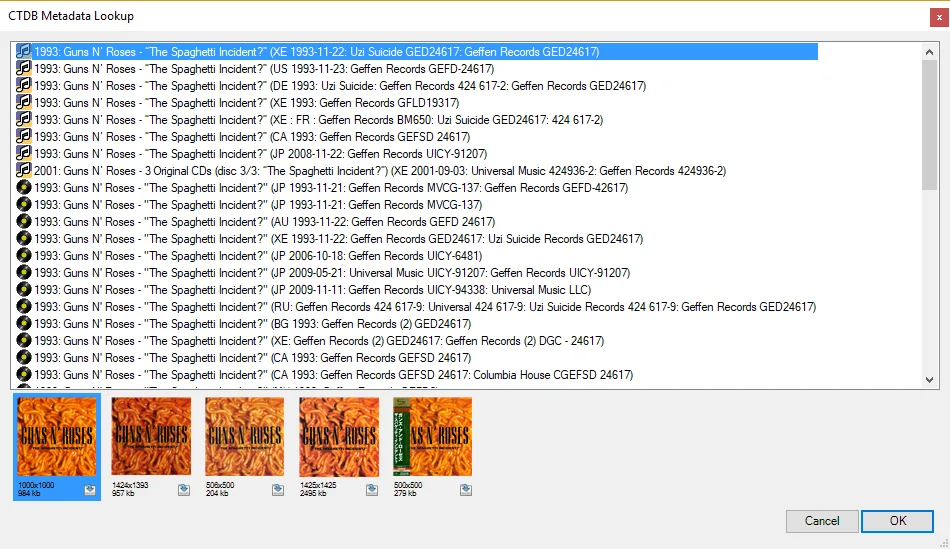The image size is (950, 549).
Task: Select the 506x500 cover art thumbnail
Action: (x=244, y=436)
